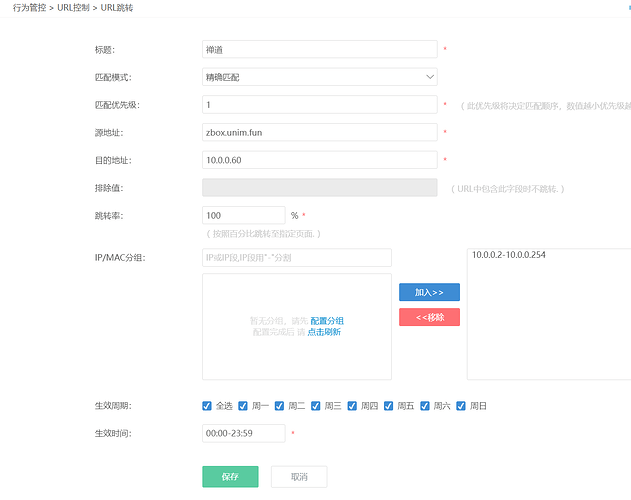Go to 行为管控 in the breadcrumb
631x500 pixels.
(29, 8)
